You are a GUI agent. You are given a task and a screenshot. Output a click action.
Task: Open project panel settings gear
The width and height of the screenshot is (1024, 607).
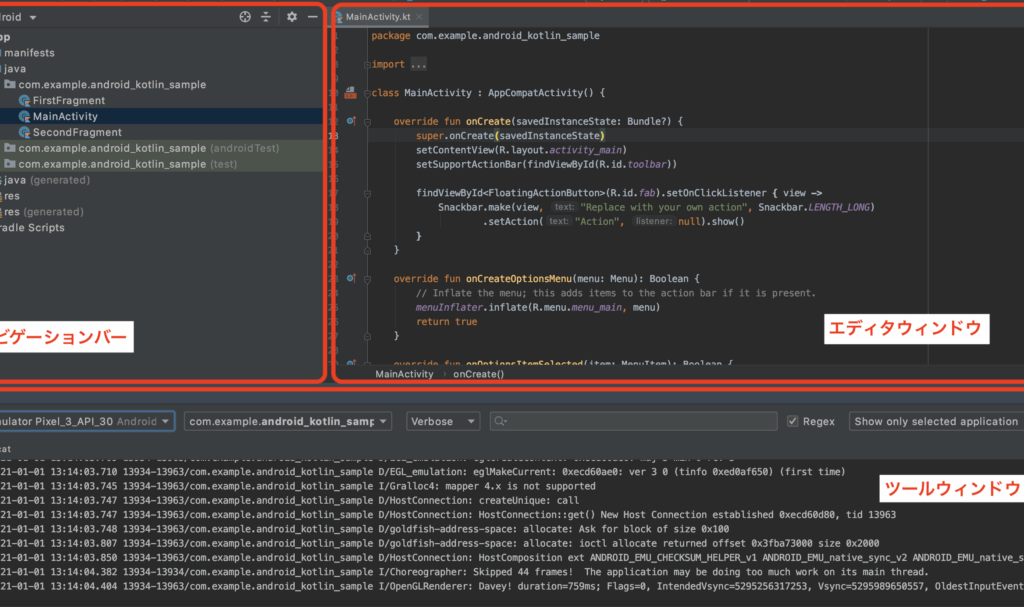[292, 17]
